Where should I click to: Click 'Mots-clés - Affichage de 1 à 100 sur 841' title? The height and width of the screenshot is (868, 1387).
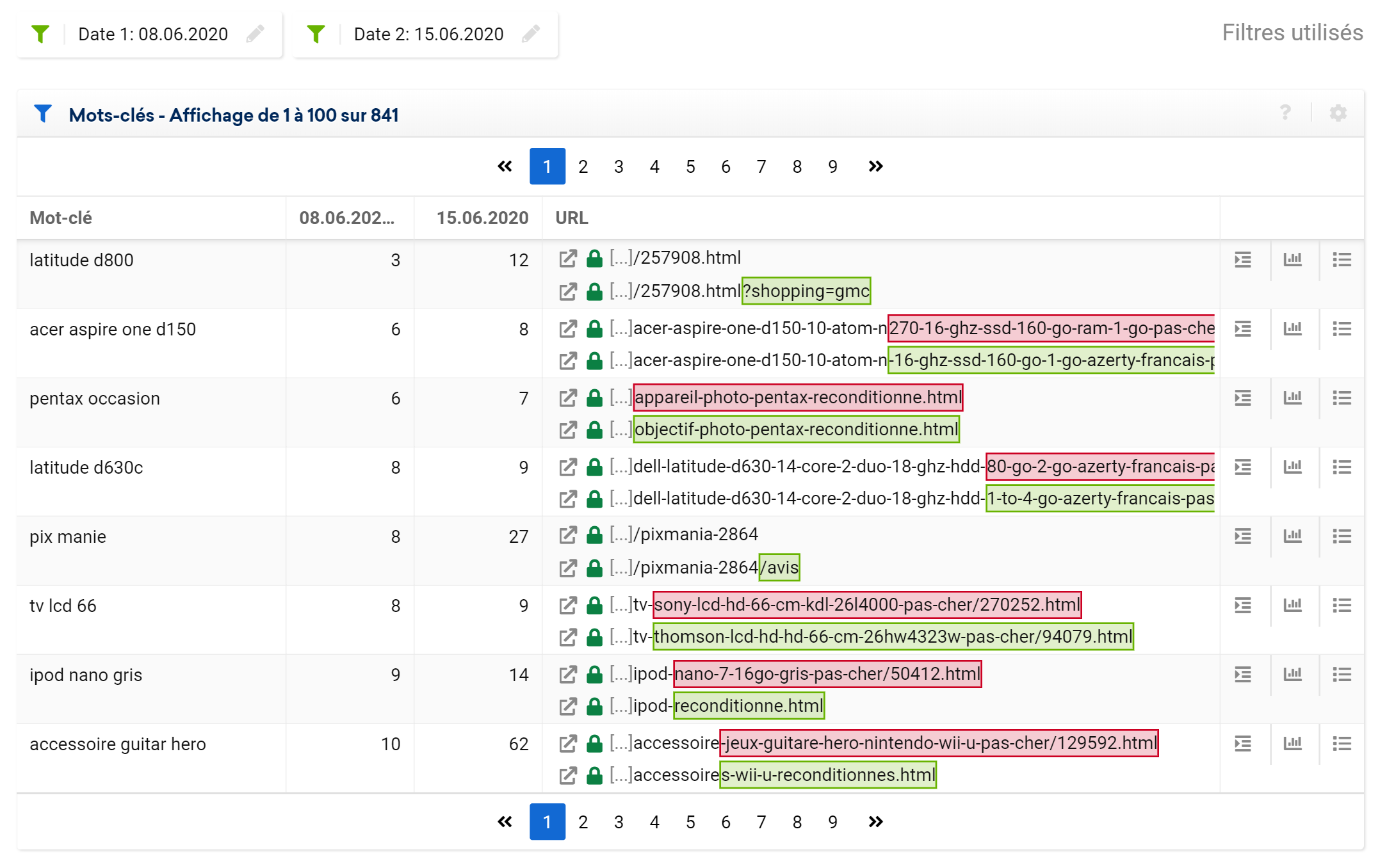[x=234, y=115]
